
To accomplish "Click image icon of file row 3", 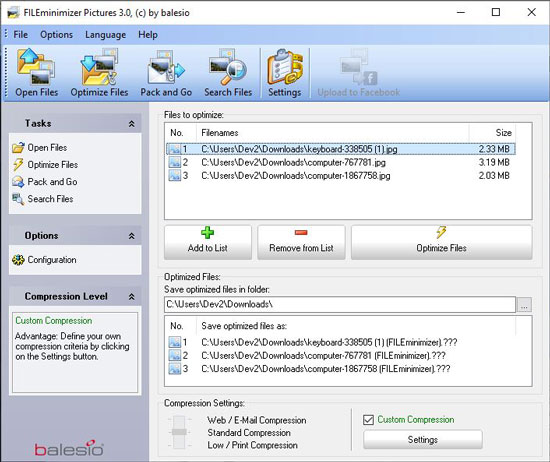I will [x=174, y=175].
